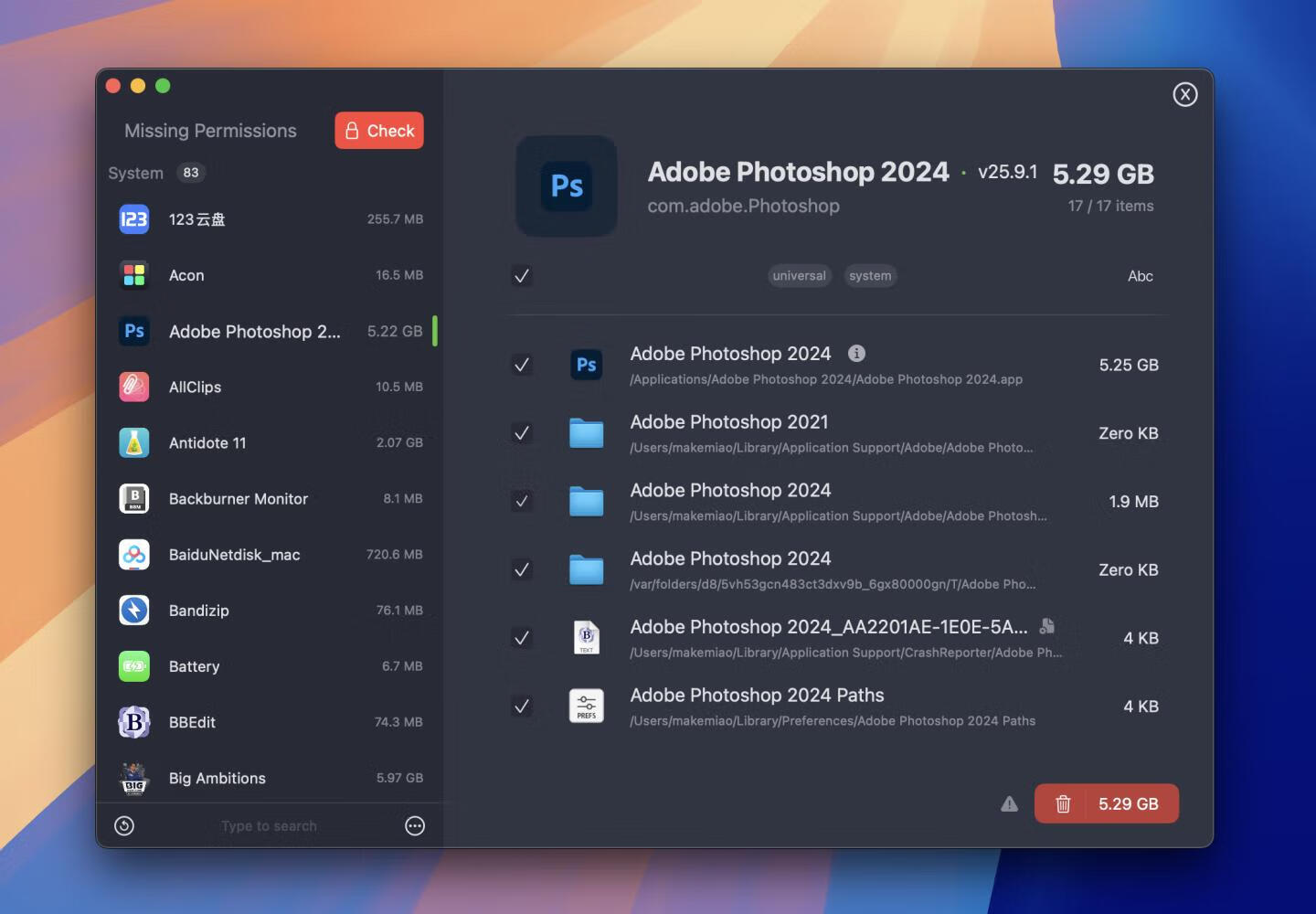Select Battery in the app list
The height and width of the screenshot is (914, 1316).
194,666
